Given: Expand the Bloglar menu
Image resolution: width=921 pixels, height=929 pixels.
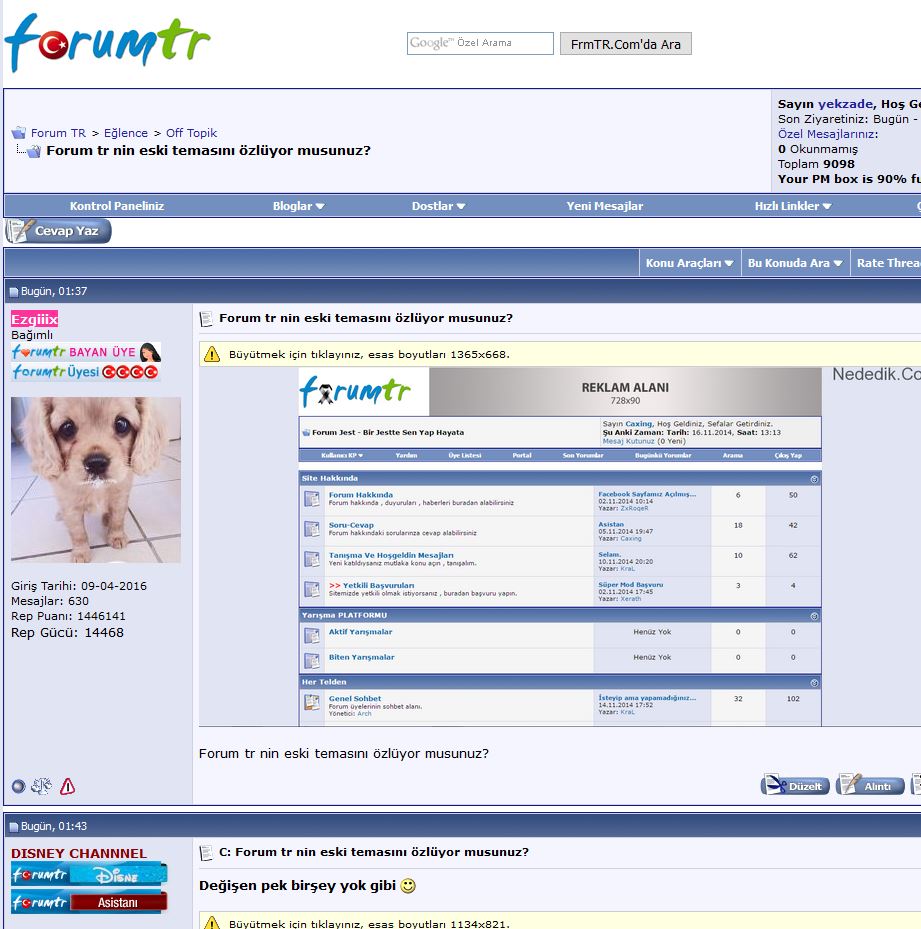Looking at the screenshot, I should pyautogui.click(x=298, y=206).
